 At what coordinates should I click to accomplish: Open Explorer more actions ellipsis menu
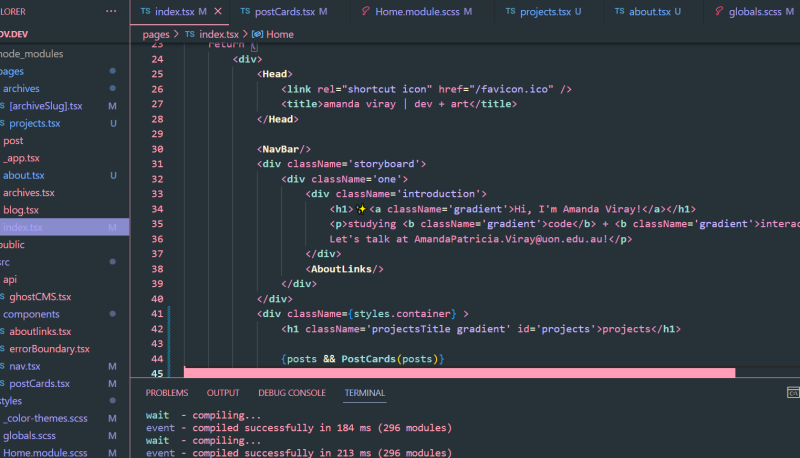click(x=111, y=11)
